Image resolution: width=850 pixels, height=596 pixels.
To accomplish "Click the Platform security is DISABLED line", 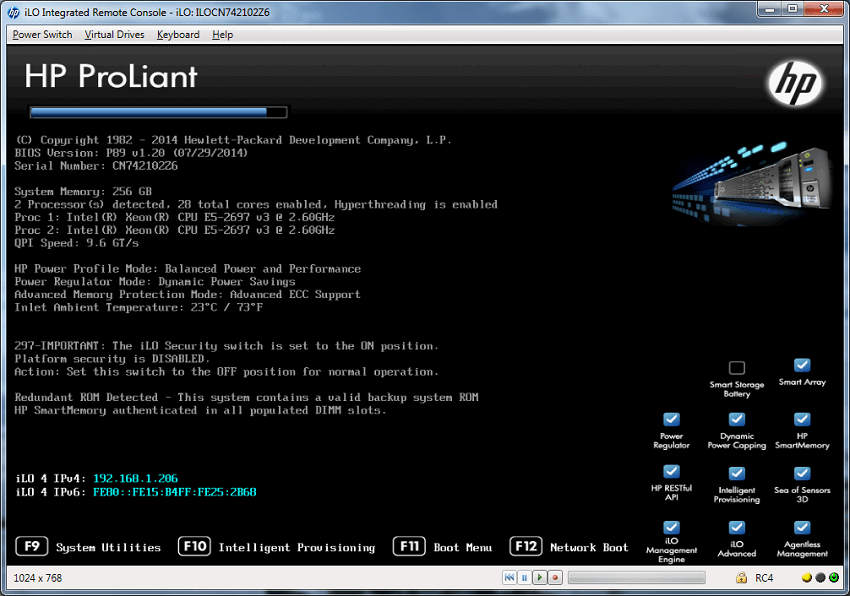I will tap(112, 359).
